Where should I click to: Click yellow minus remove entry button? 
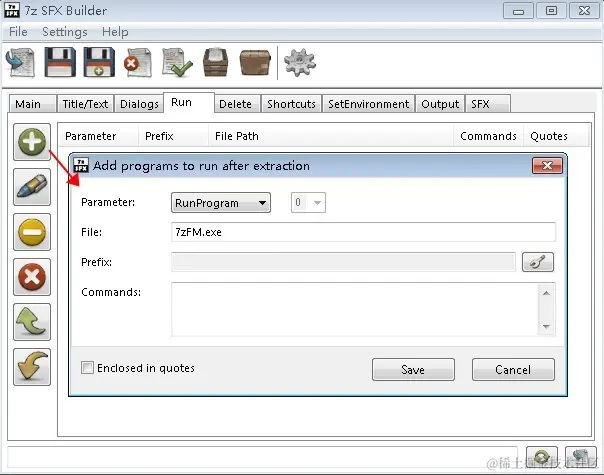click(32, 232)
